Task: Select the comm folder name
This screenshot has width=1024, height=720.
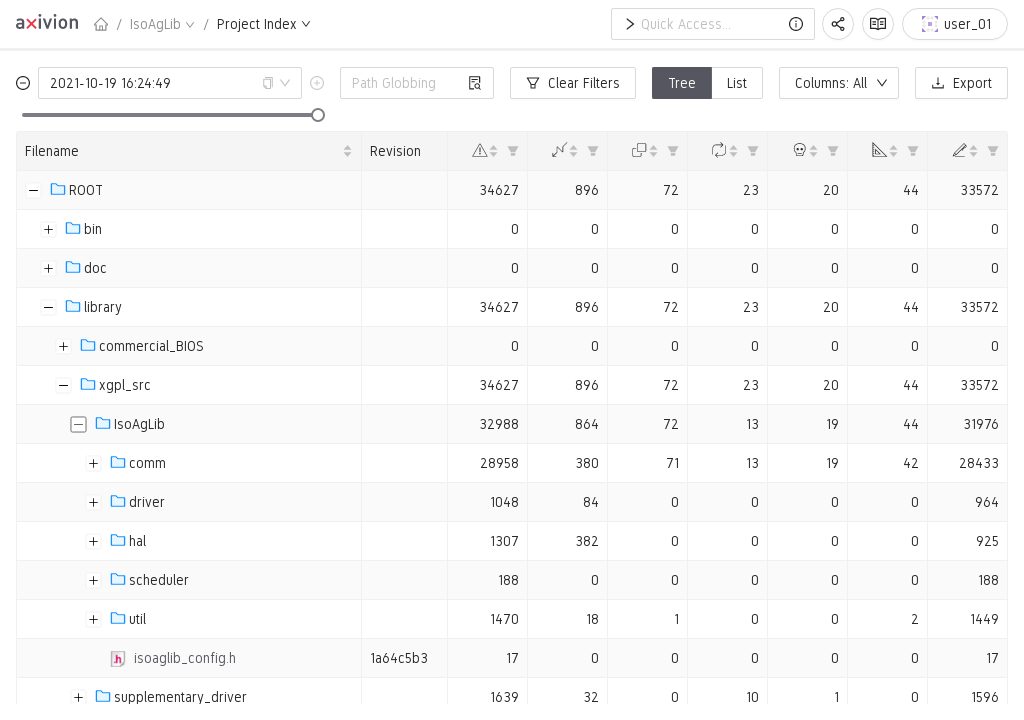Action: pos(147,463)
